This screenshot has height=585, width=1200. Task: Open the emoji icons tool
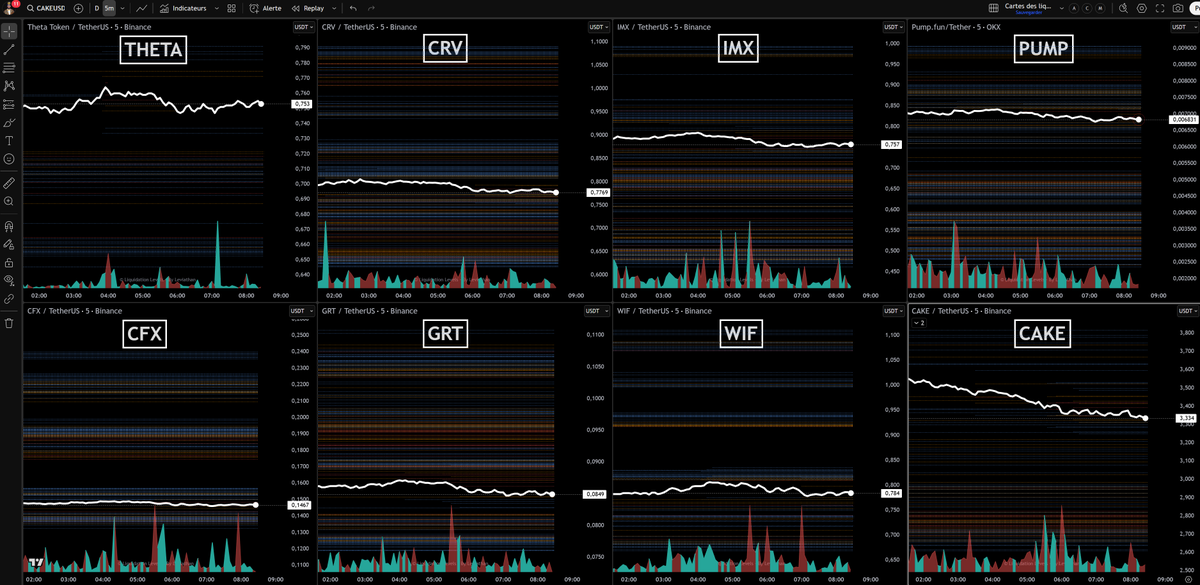(x=9, y=159)
